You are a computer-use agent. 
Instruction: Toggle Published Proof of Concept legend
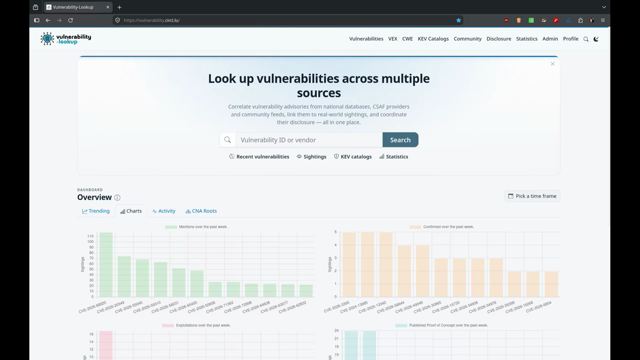click(x=441, y=325)
